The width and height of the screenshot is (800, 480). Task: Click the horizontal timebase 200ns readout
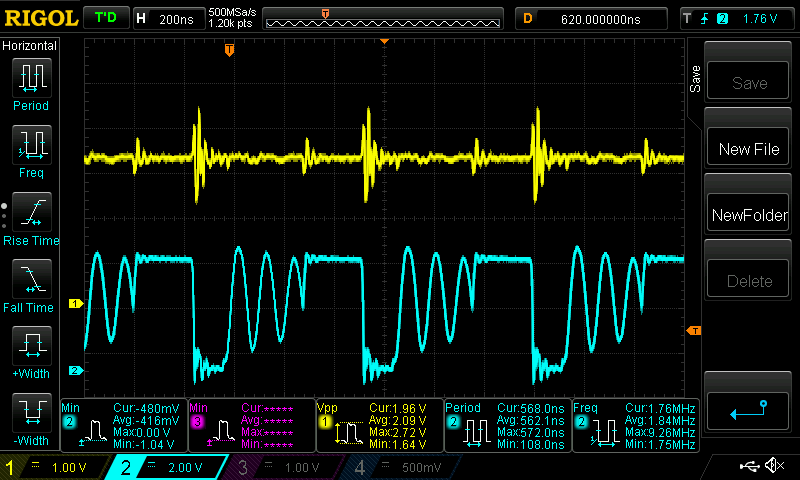[x=168, y=19]
